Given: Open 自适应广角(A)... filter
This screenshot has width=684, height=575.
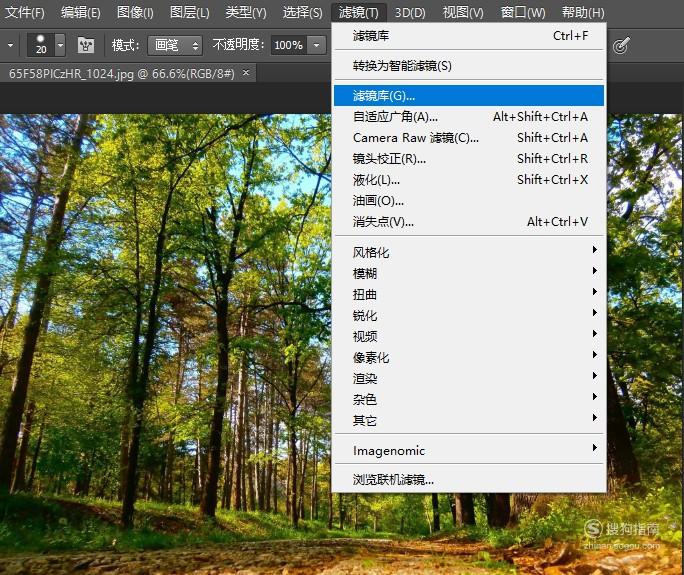Looking at the screenshot, I should coord(469,116).
